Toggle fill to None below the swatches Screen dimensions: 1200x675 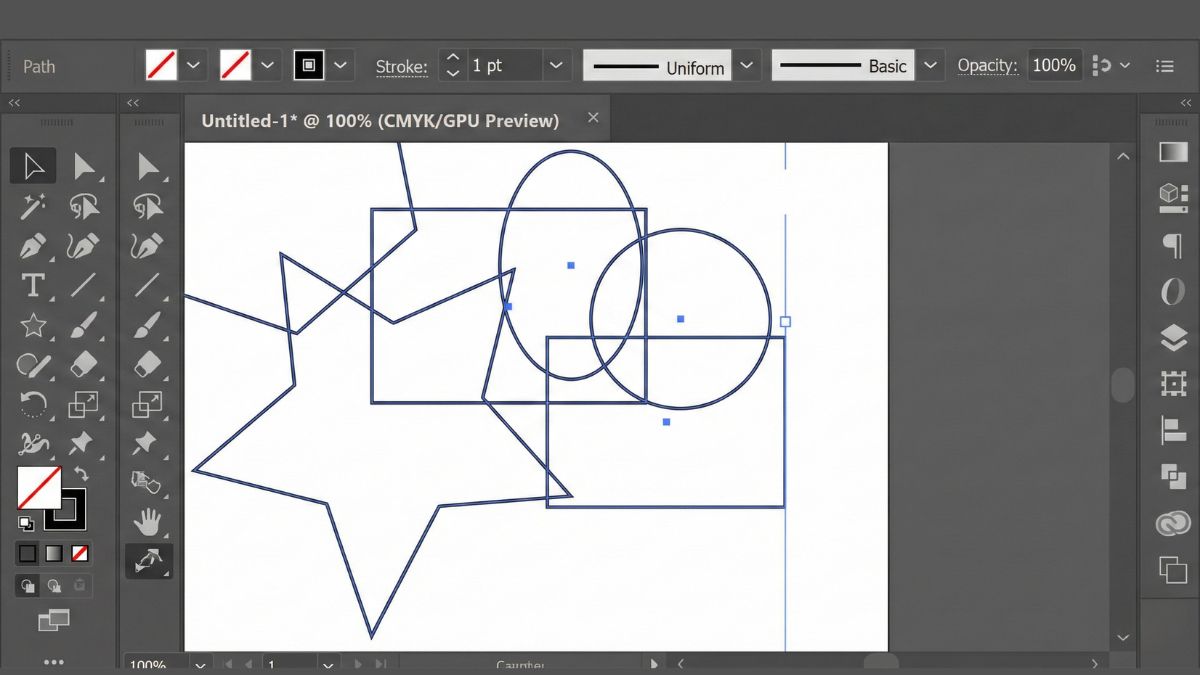pyautogui.click(x=80, y=553)
